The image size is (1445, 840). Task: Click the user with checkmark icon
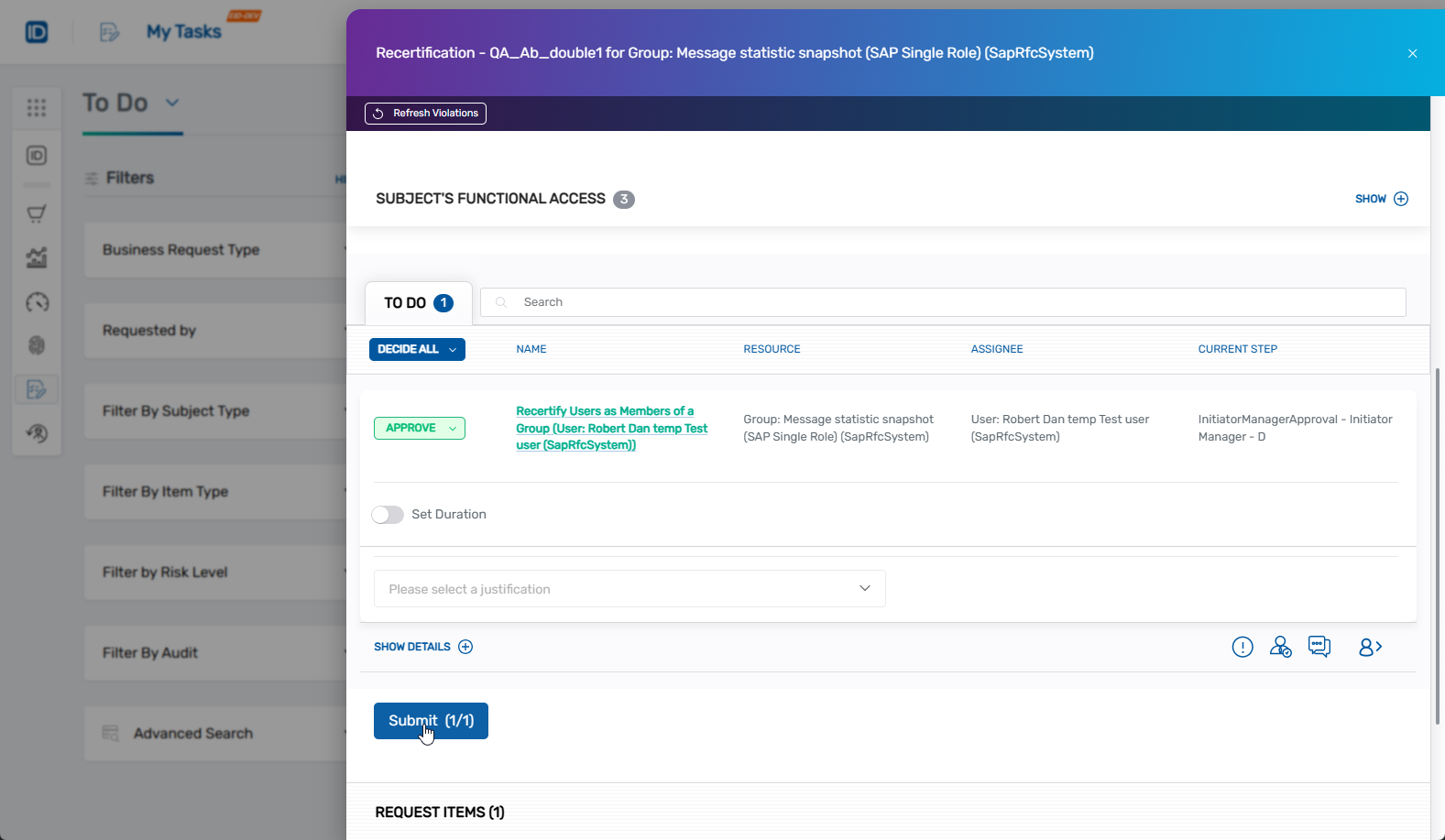point(1280,647)
